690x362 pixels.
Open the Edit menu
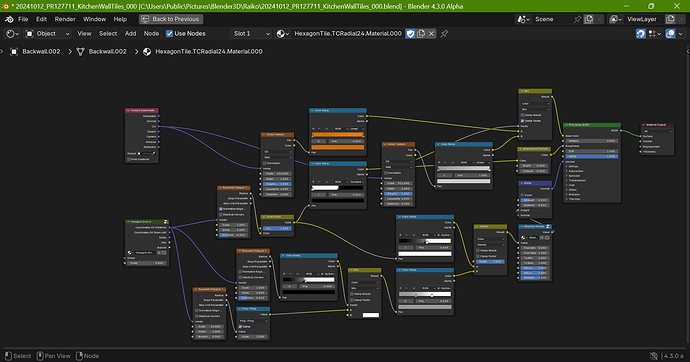pos(41,19)
